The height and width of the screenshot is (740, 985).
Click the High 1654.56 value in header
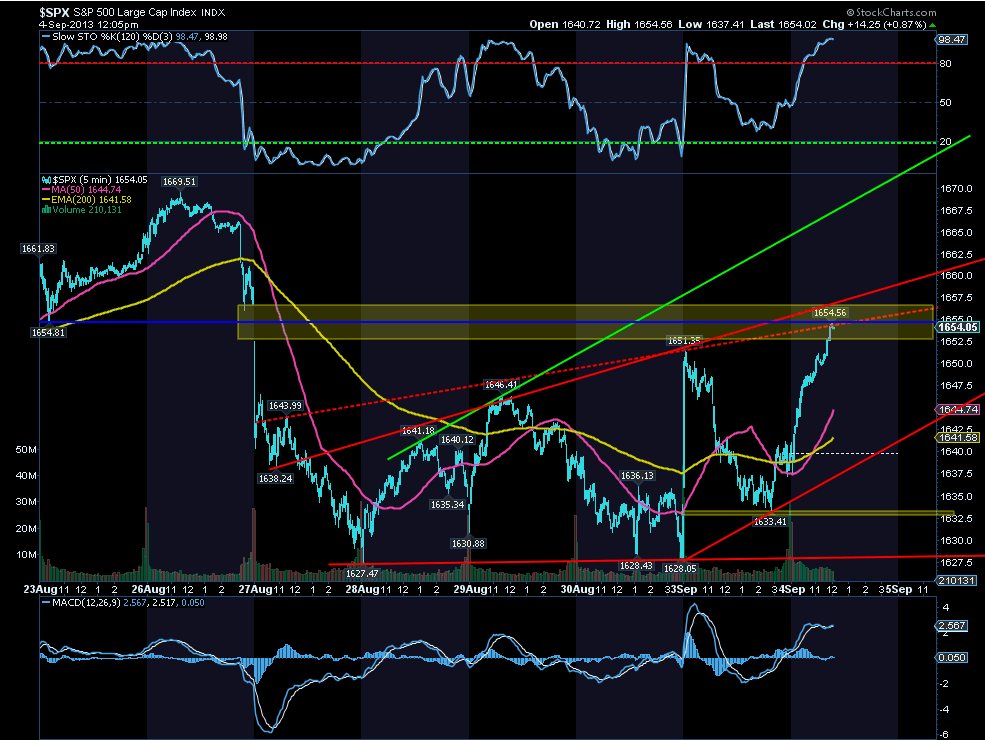(x=639, y=24)
